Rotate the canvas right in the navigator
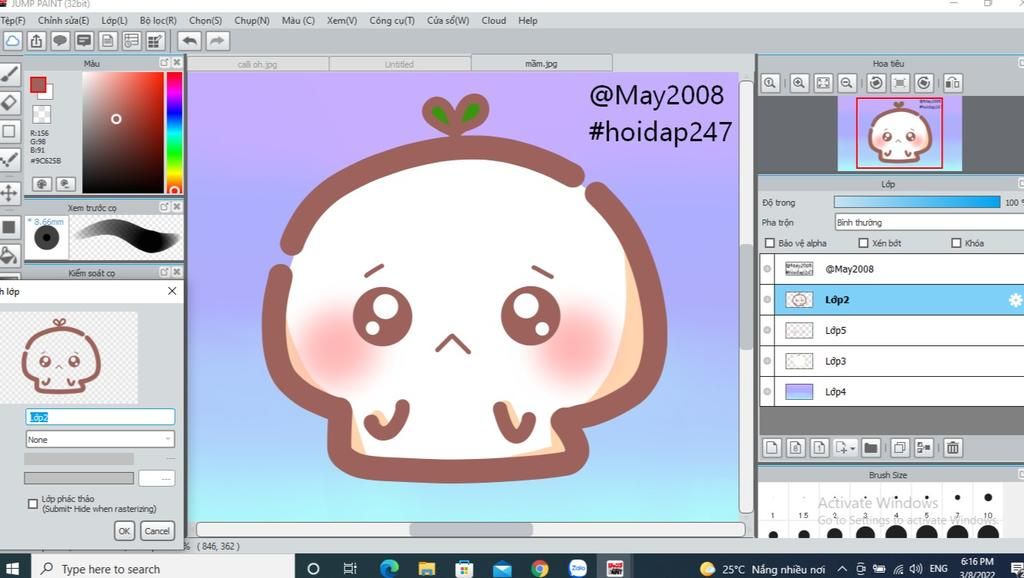This screenshot has width=1024, height=578. [x=923, y=83]
